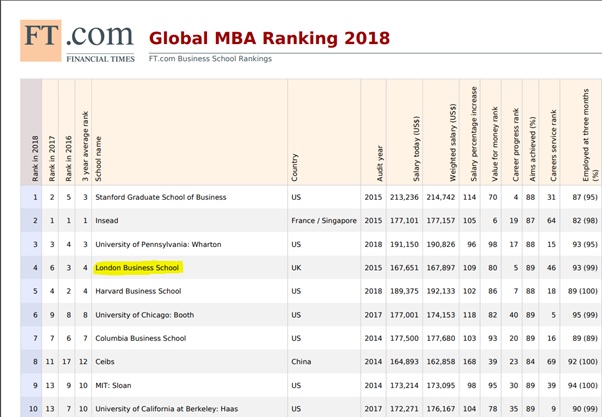Click the highlighted London Business School name
Screen dimensions: 602x417
click(137, 268)
